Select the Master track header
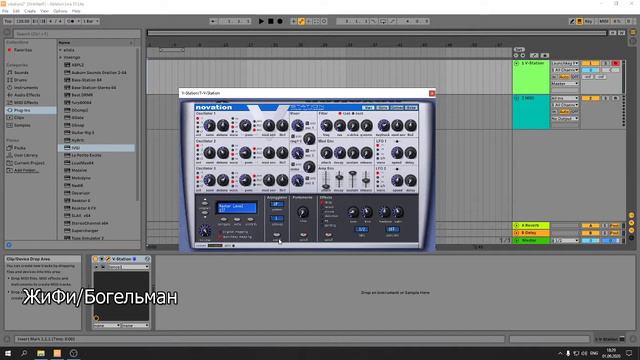Viewport: 640px width, 360px height. click(531, 240)
